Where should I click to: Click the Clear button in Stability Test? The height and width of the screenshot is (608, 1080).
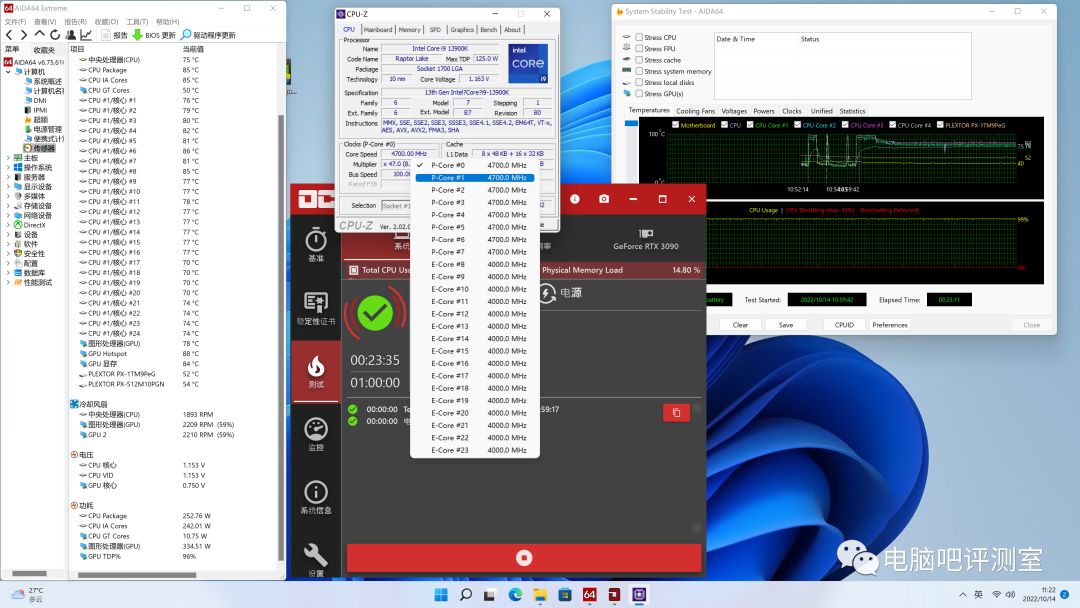740,325
